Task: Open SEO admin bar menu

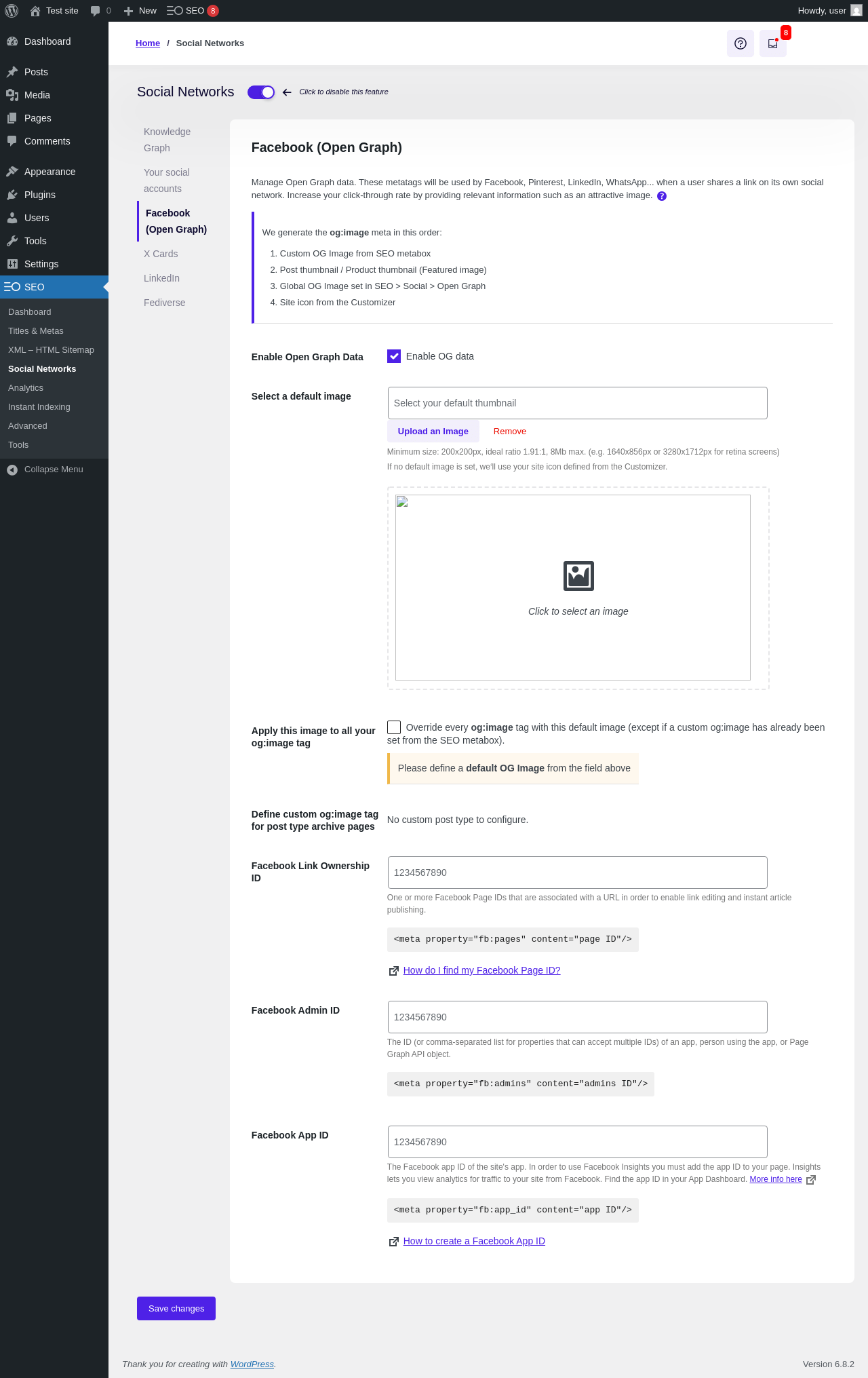Action: (193, 11)
